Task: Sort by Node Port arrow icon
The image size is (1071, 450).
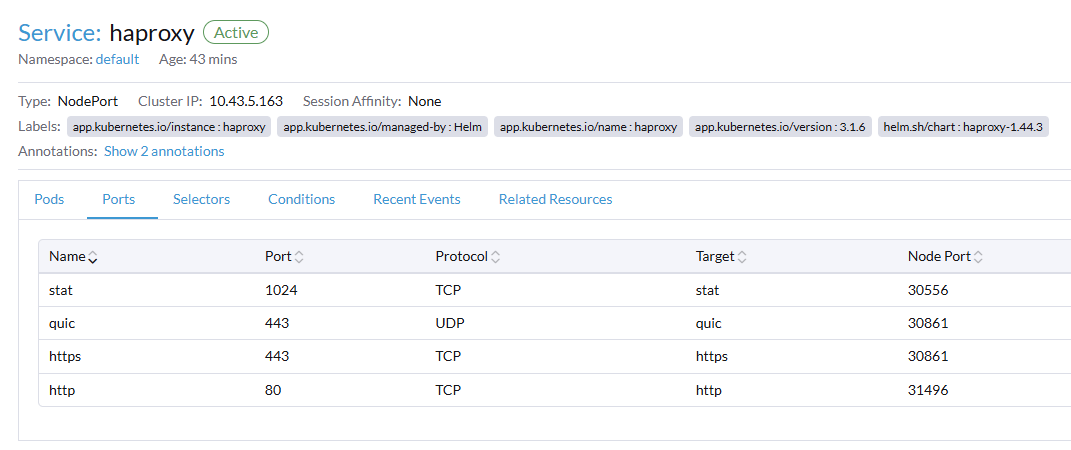Action: tap(978, 257)
